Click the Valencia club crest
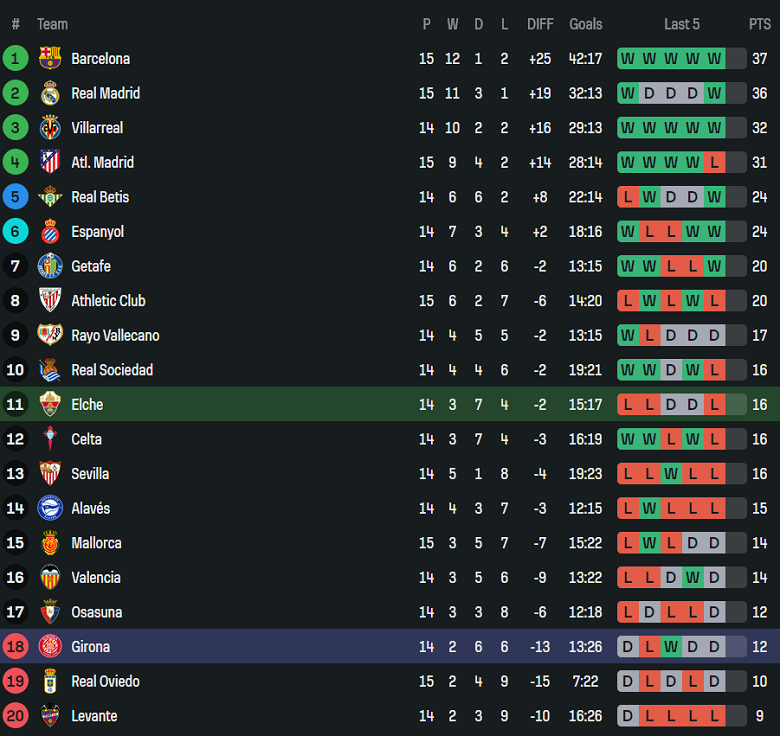Viewport: 780px width, 736px height. point(50,578)
